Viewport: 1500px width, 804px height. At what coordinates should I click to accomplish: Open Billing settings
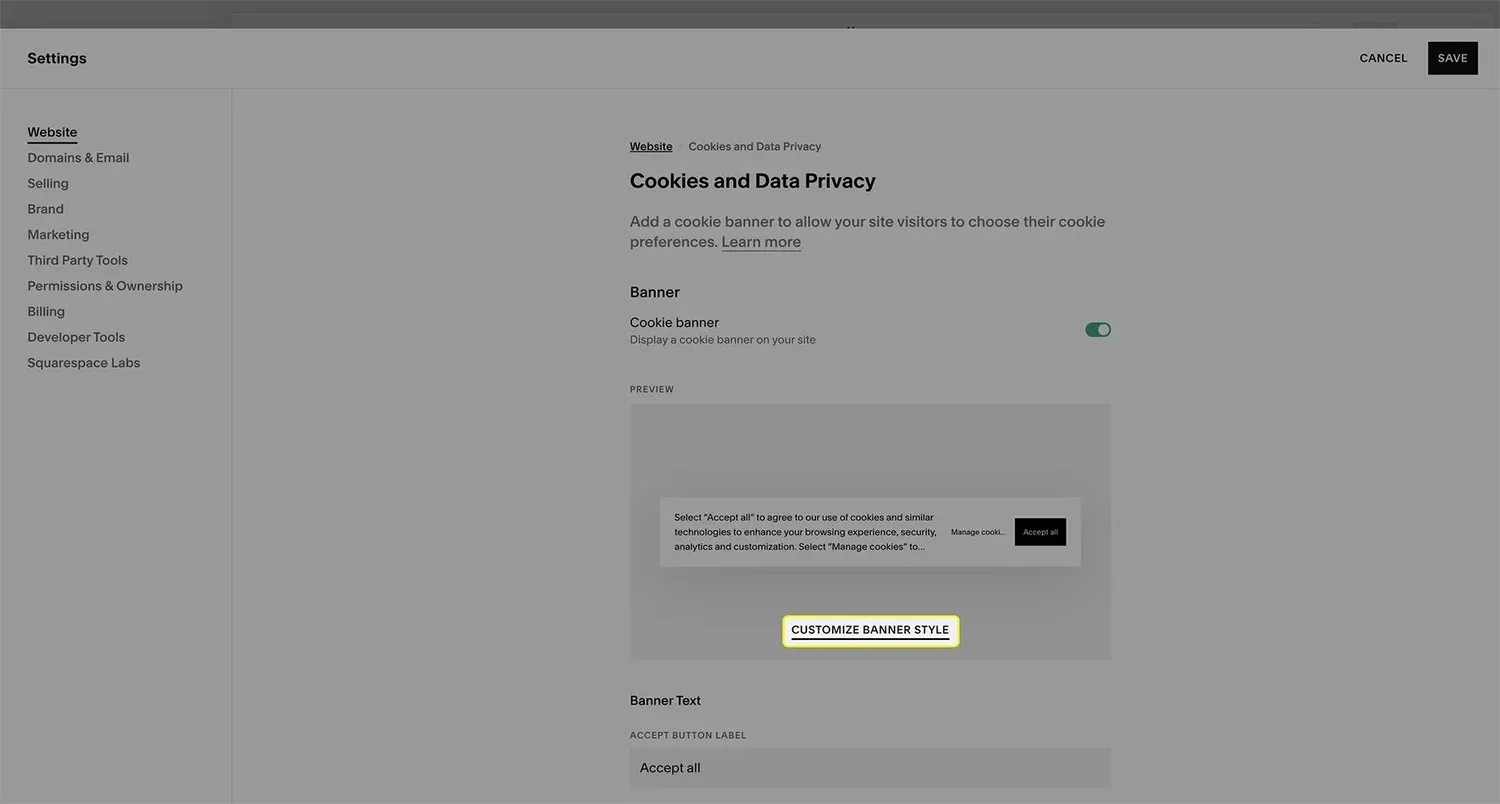tap(46, 312)
